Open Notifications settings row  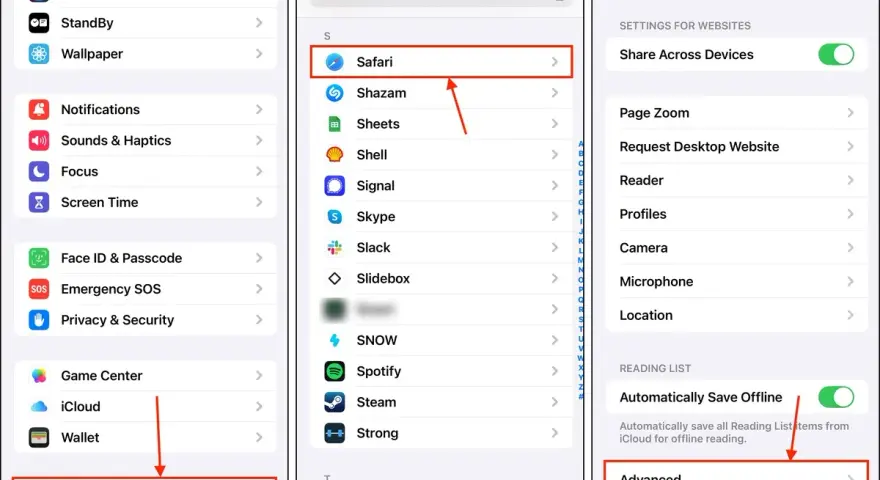coord(145,109)
